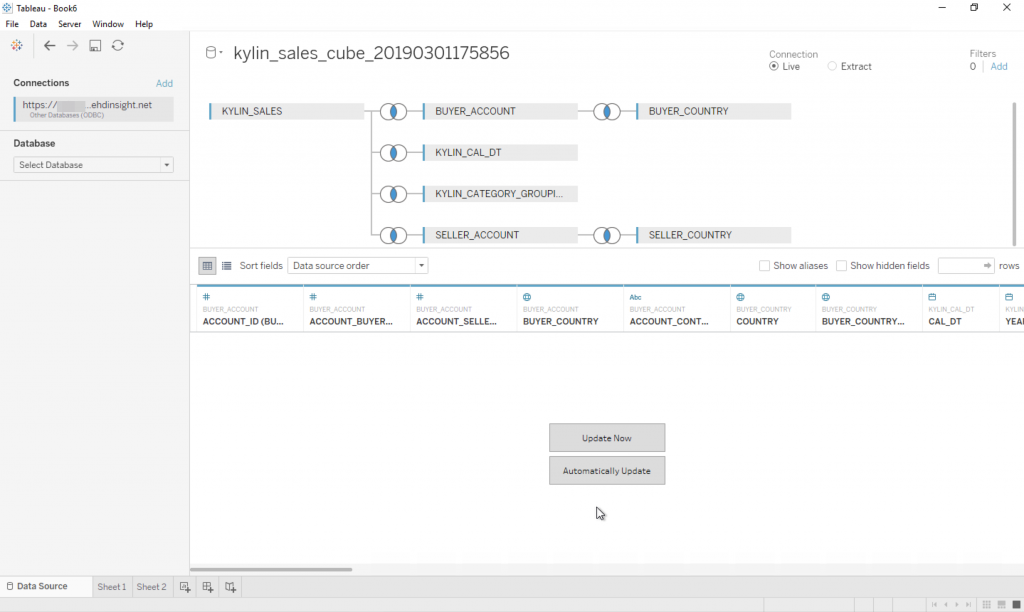1024x612 pixels.
Task: Open the Server menu
Action: click(x=69, y=24)
